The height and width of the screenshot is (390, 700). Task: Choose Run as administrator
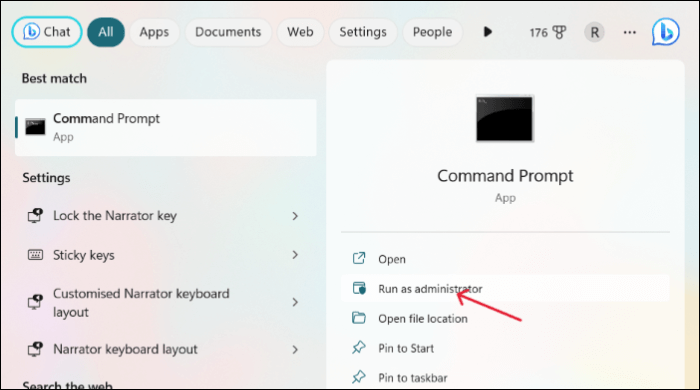tap(505, 289)
